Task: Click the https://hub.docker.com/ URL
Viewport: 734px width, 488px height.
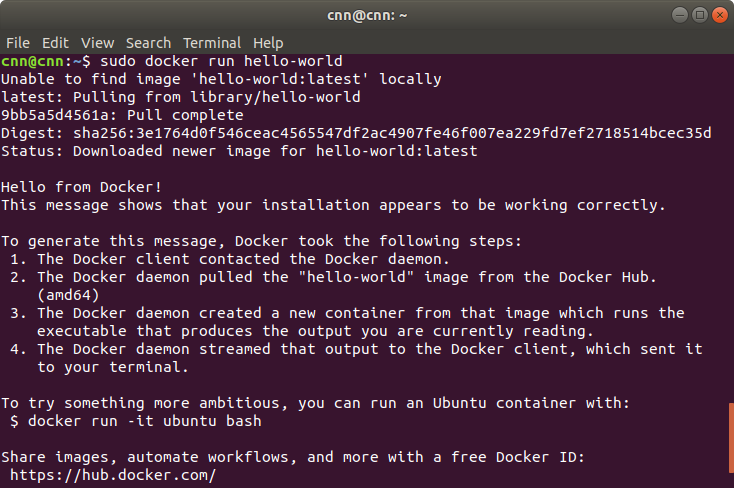Action: [113, 475]
